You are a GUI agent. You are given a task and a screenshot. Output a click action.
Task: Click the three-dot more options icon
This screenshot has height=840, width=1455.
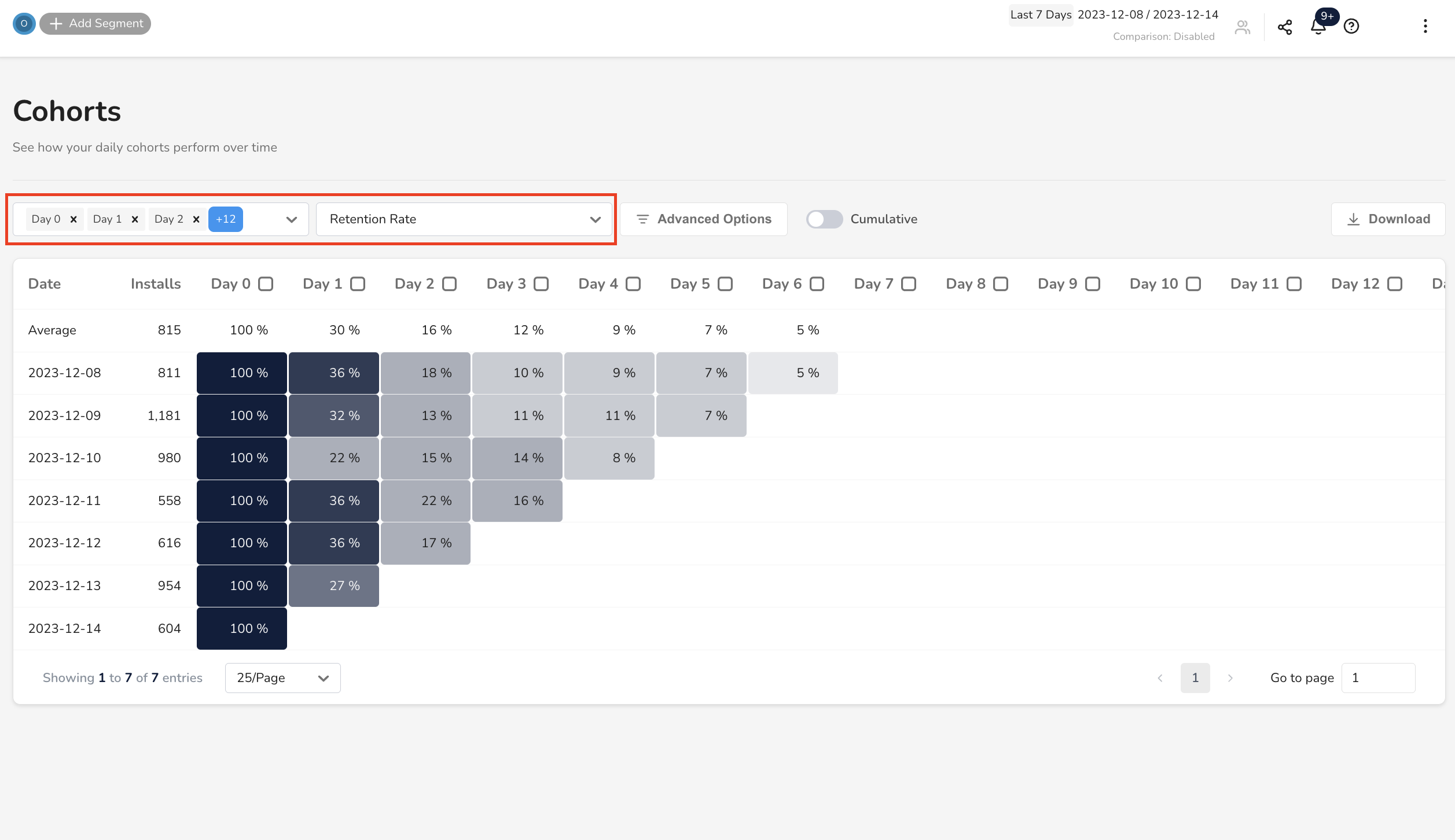(1425, 26)
